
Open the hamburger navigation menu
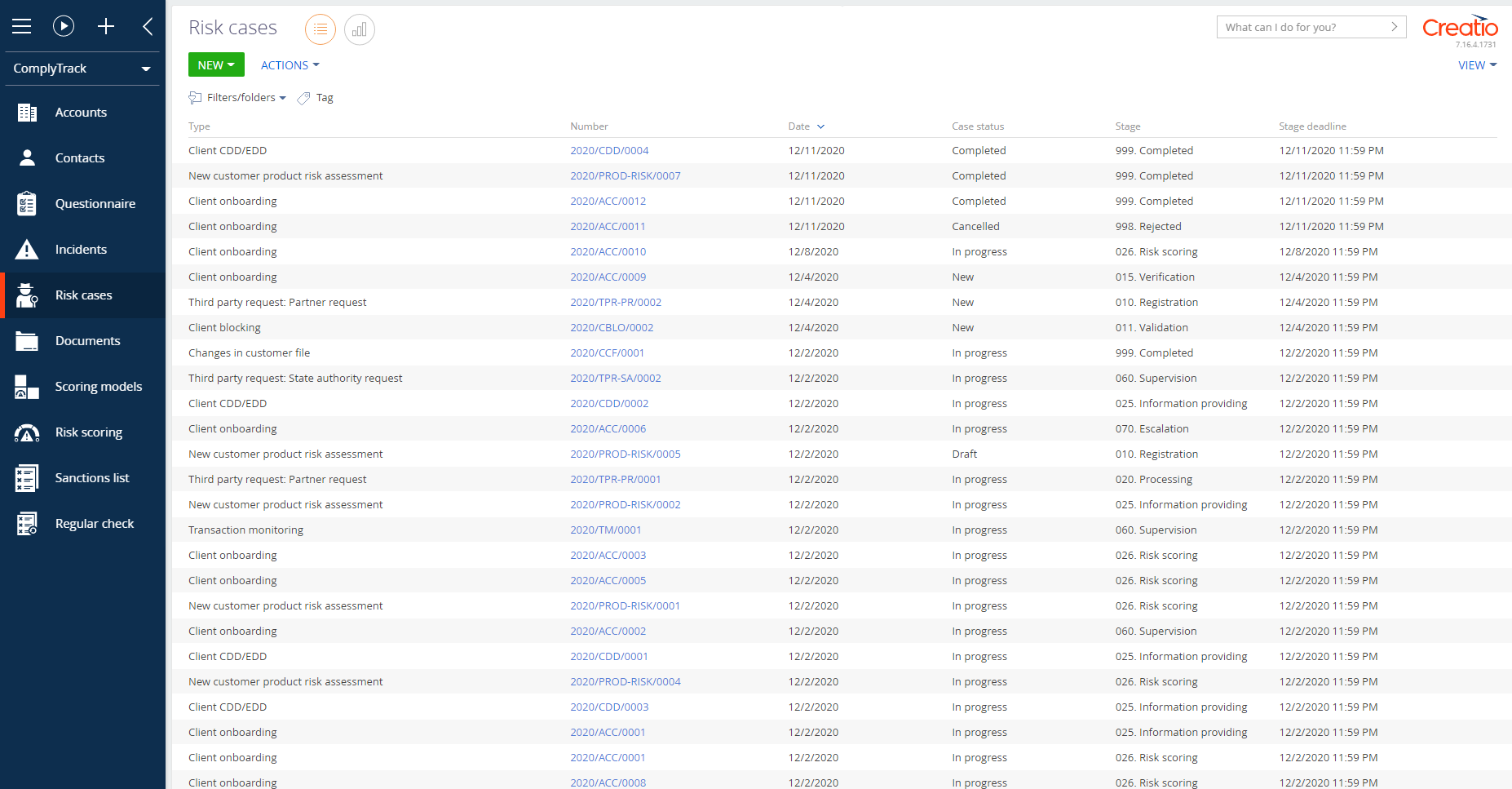click(x=22, y=26)
